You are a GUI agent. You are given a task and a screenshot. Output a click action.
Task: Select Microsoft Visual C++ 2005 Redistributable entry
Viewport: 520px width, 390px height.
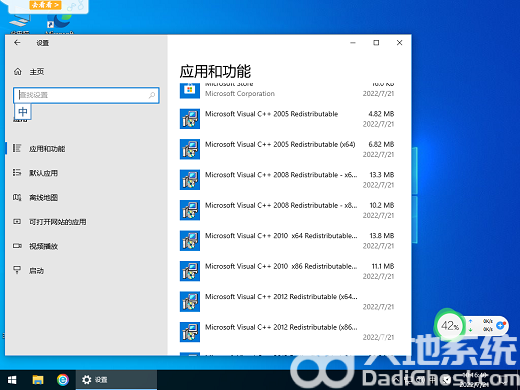tap(271, 114)
